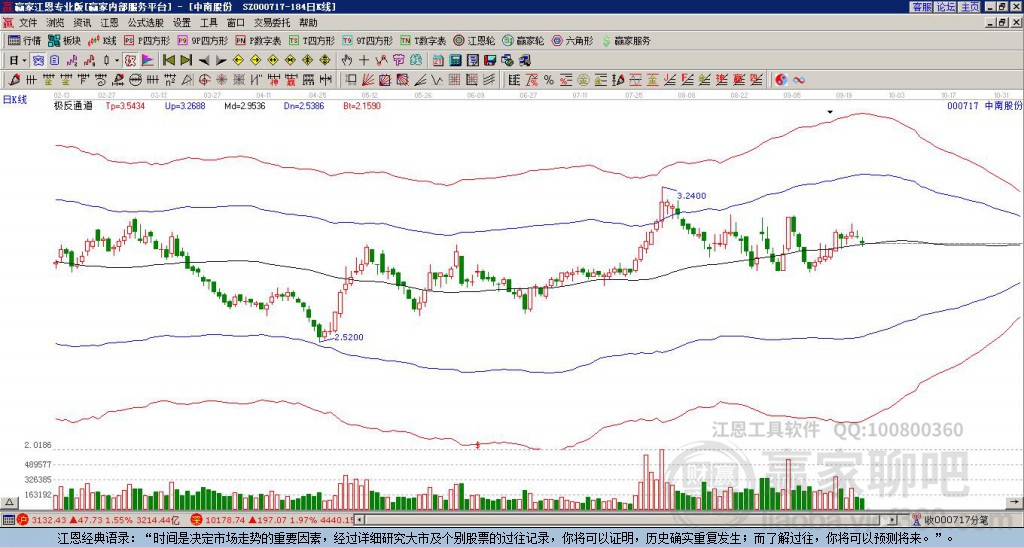The image size is (1024, 548).
Task: Click the status bar scrollbar left arrow
Action: click(x=361, y=520)
